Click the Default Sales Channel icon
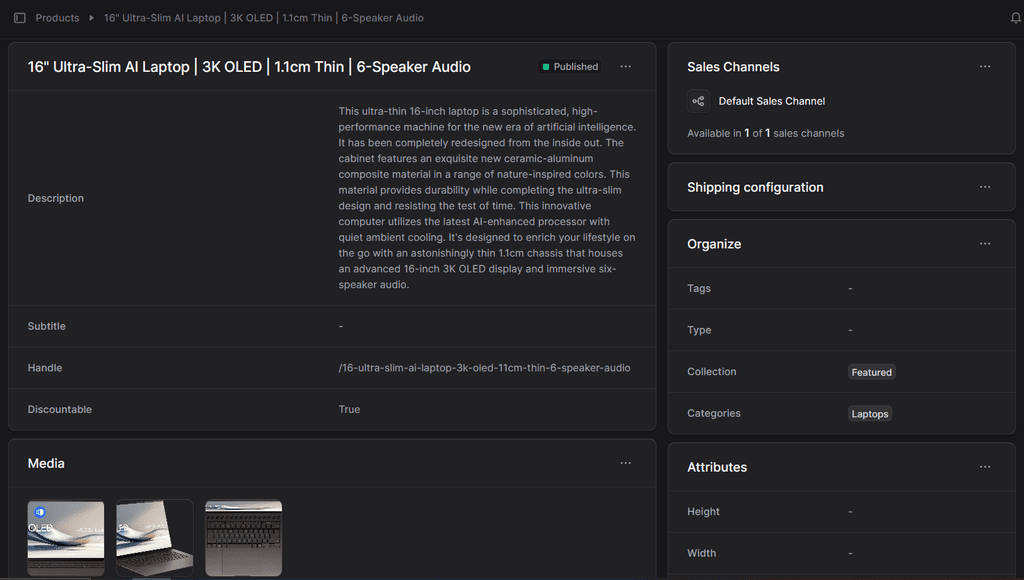The image size is (1024, 580). (x=698, y=101)
